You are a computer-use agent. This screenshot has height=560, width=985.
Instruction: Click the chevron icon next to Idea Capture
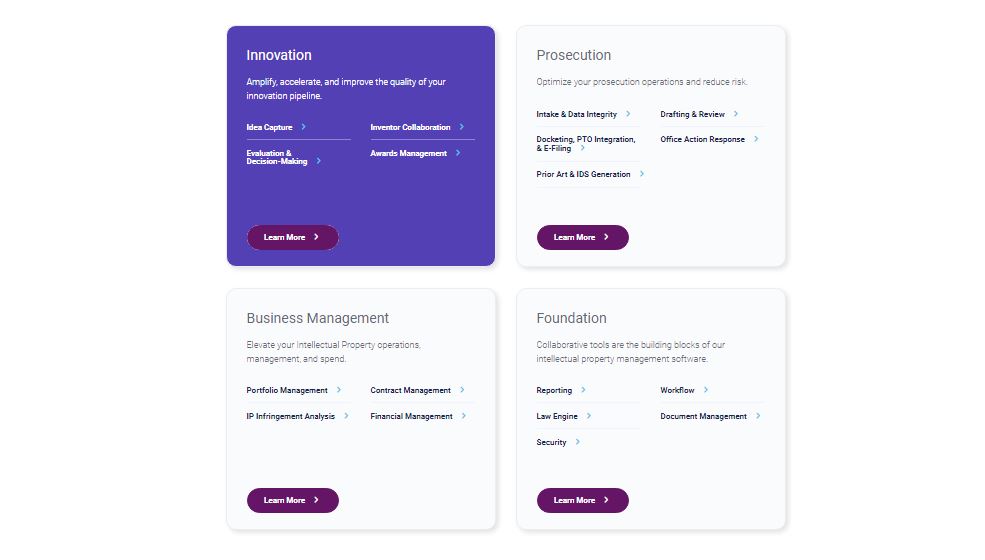(303, 127)
